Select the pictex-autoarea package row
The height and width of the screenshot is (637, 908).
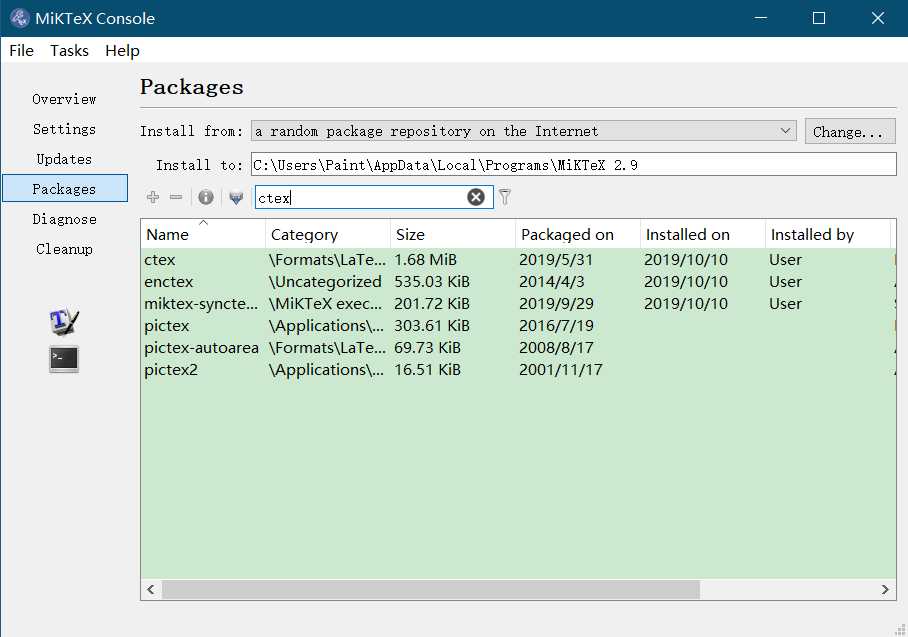[518, 347]
